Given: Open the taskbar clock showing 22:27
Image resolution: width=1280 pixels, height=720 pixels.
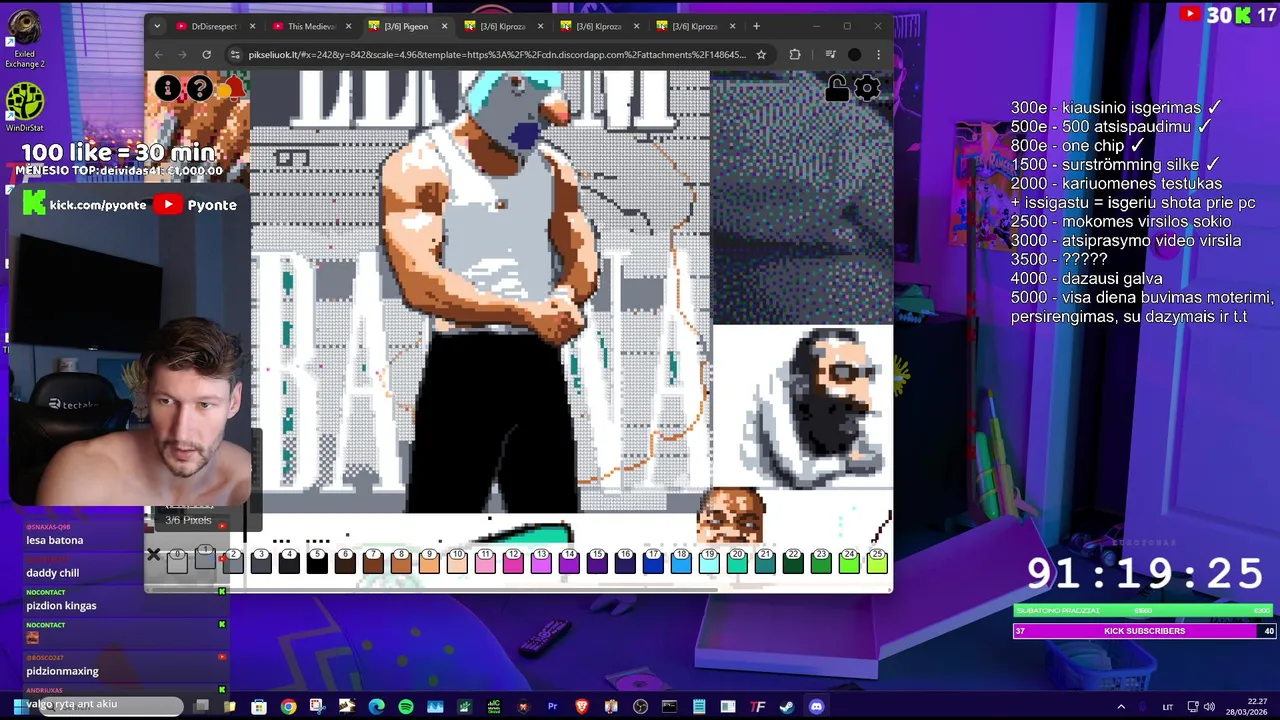Looking at the screenshot, I should coord(1246,707).
